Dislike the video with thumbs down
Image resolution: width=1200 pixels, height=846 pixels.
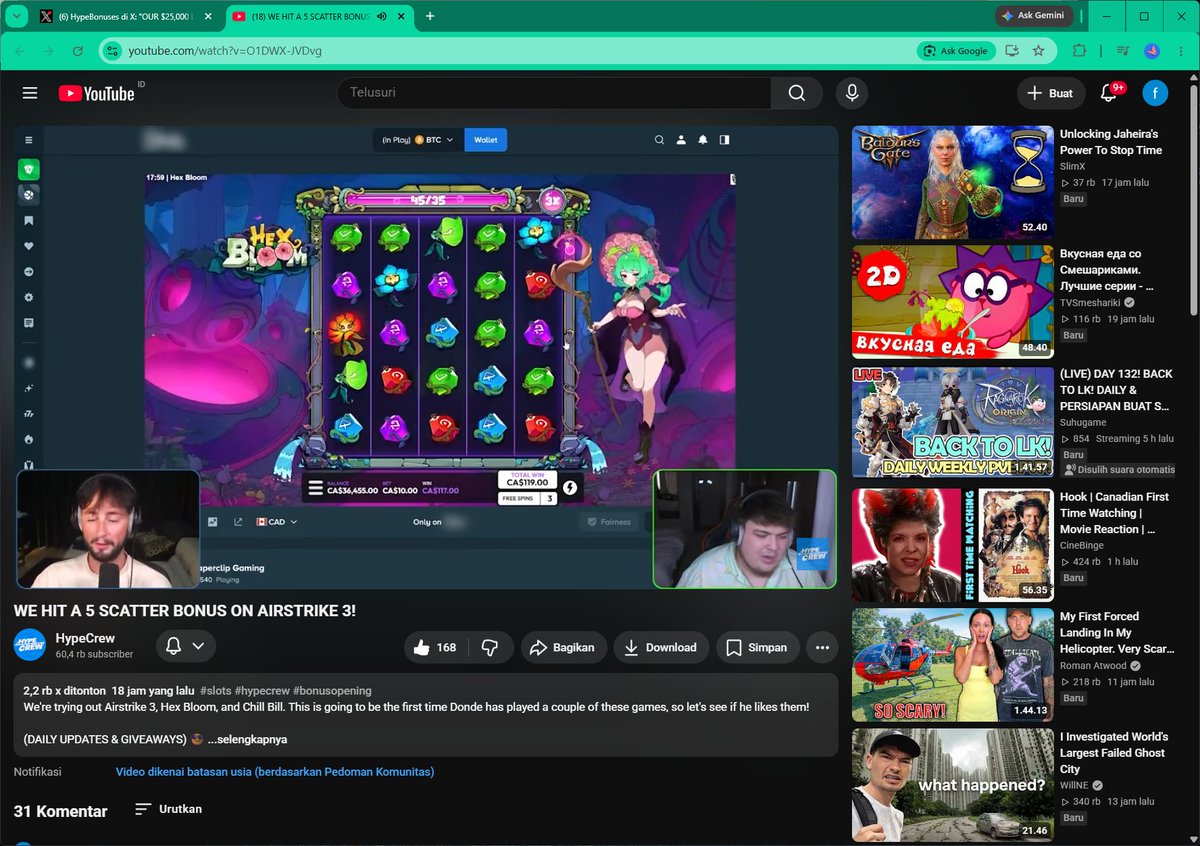[490, 647]
